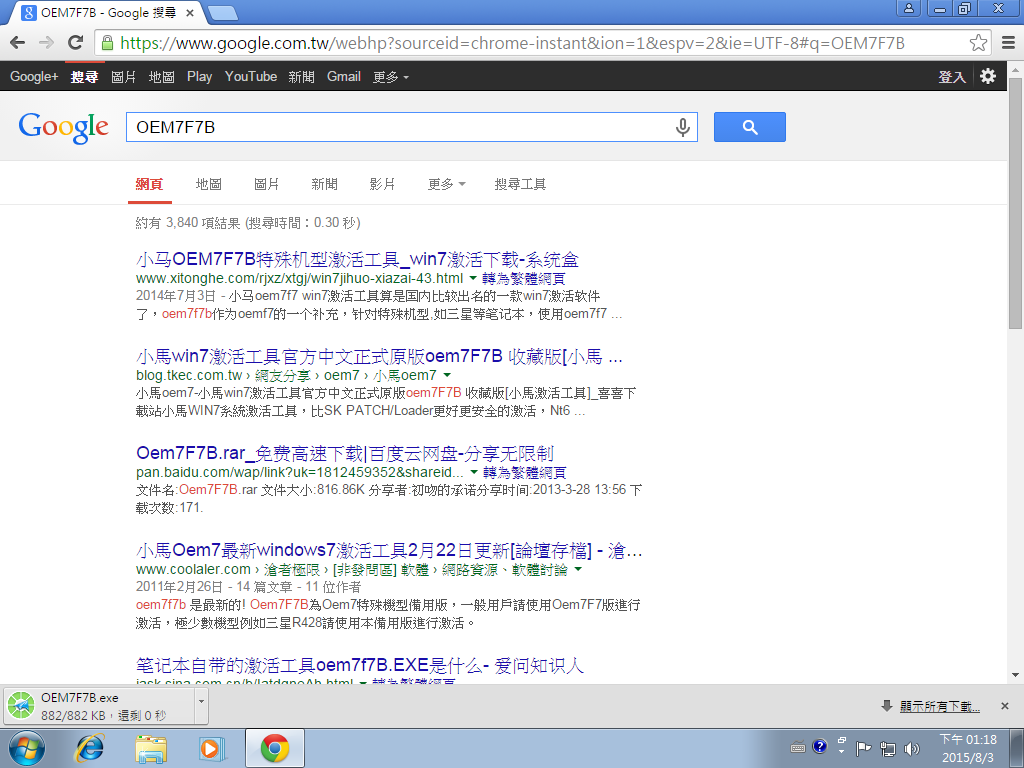
Task: Open the network tray icon
Action: pyautogui.click(x=888, y=748)
